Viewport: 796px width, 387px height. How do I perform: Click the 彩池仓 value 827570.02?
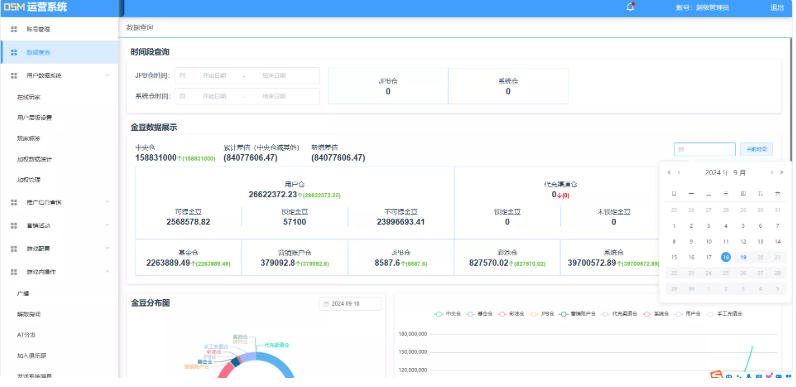tap(489, 263)
